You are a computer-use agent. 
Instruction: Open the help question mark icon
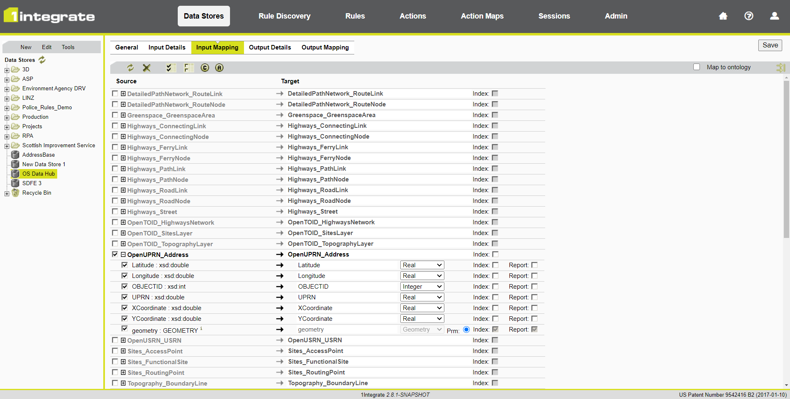tap(749, 16)
